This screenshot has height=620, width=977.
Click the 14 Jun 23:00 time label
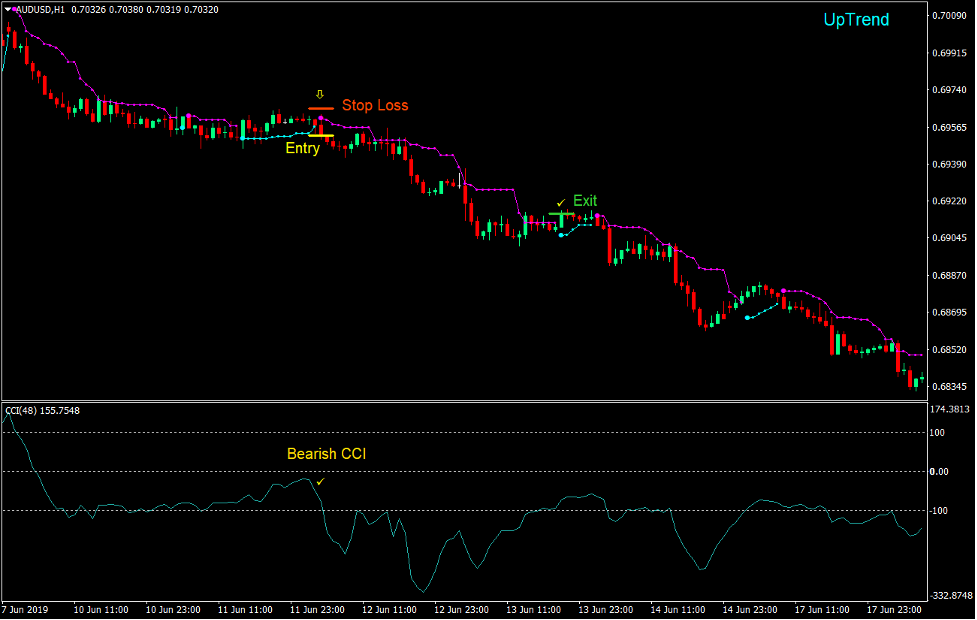(750, 609)
